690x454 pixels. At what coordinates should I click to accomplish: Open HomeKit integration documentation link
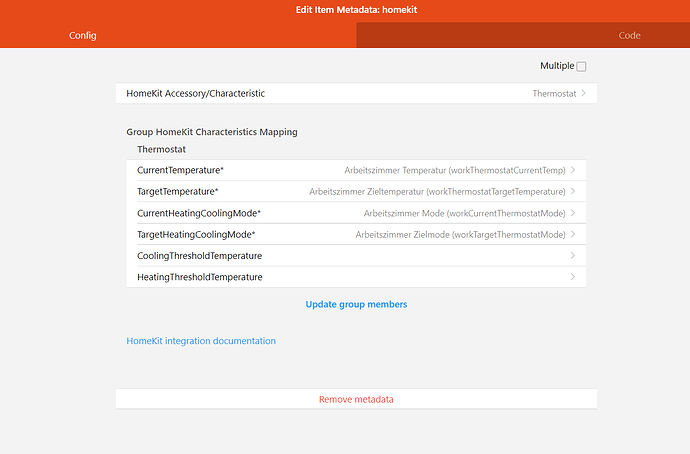(x=201, y=341)
